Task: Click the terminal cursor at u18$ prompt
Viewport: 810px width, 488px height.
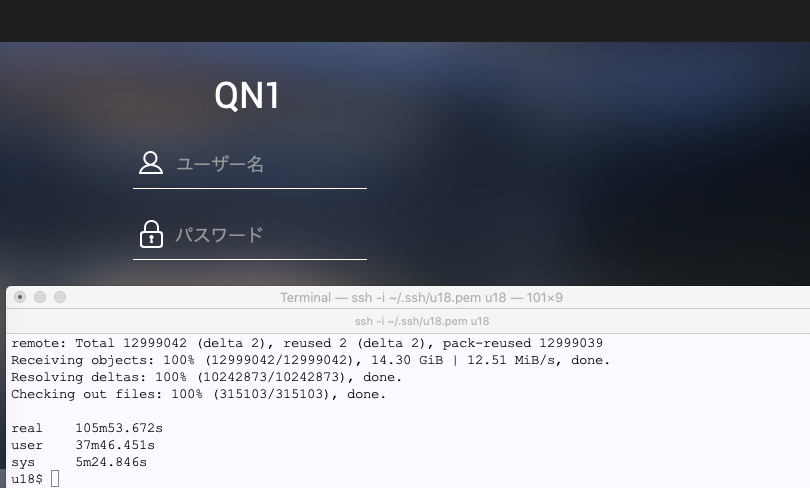Action: [55, 479]
